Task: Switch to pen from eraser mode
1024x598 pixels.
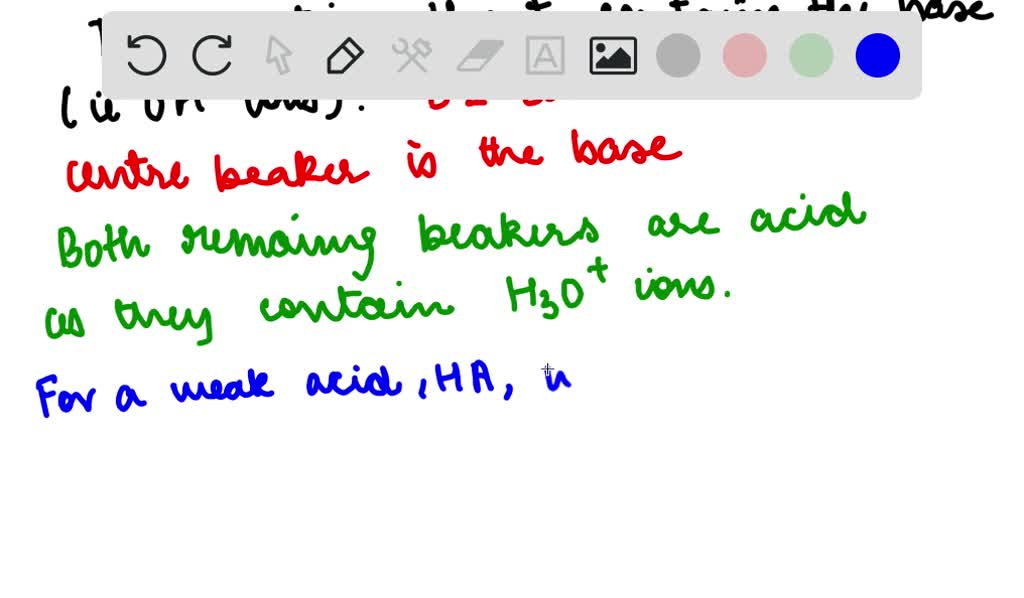Action: pyautogui.click(x=344, y=55)
